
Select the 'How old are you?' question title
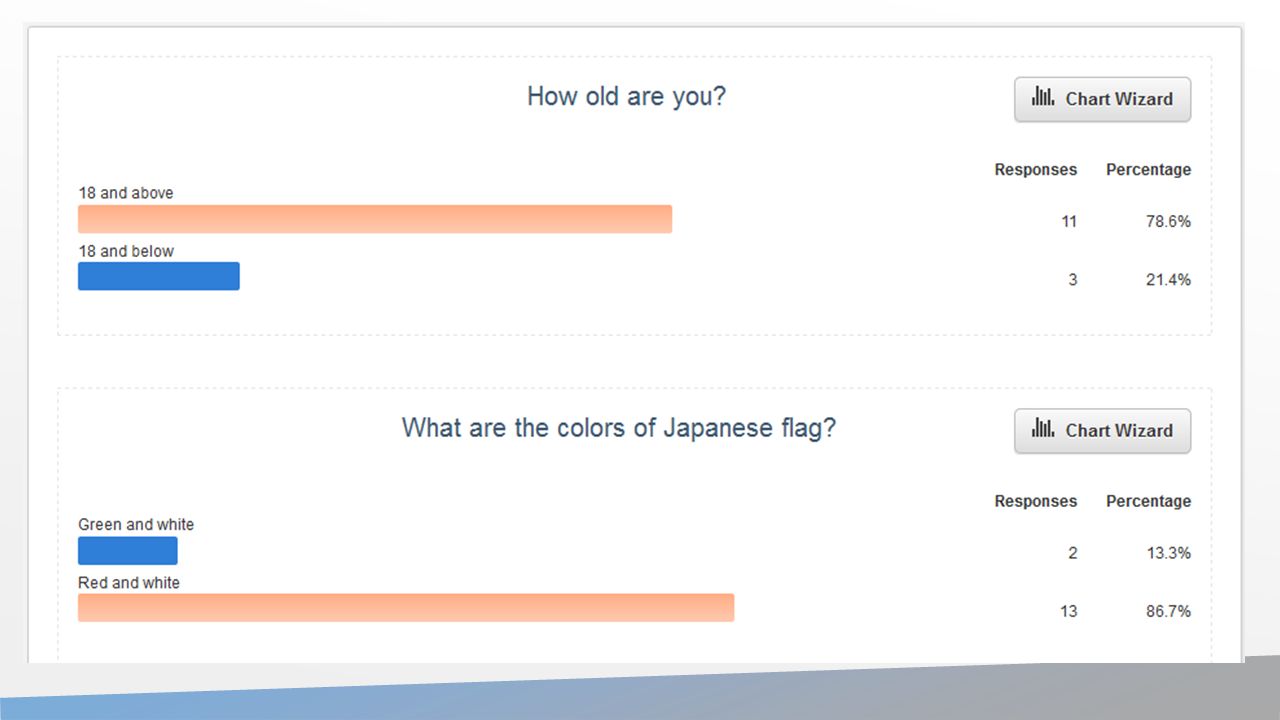(626, 97)
